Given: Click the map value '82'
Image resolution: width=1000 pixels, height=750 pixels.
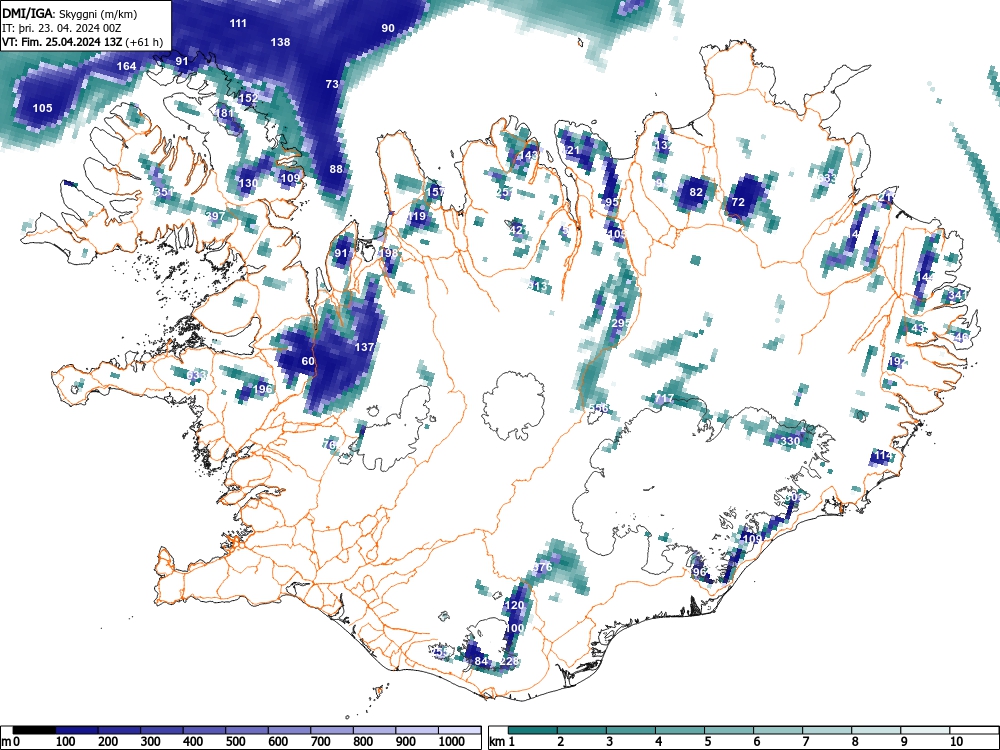Looking at the screenshot, I should 696,192.
